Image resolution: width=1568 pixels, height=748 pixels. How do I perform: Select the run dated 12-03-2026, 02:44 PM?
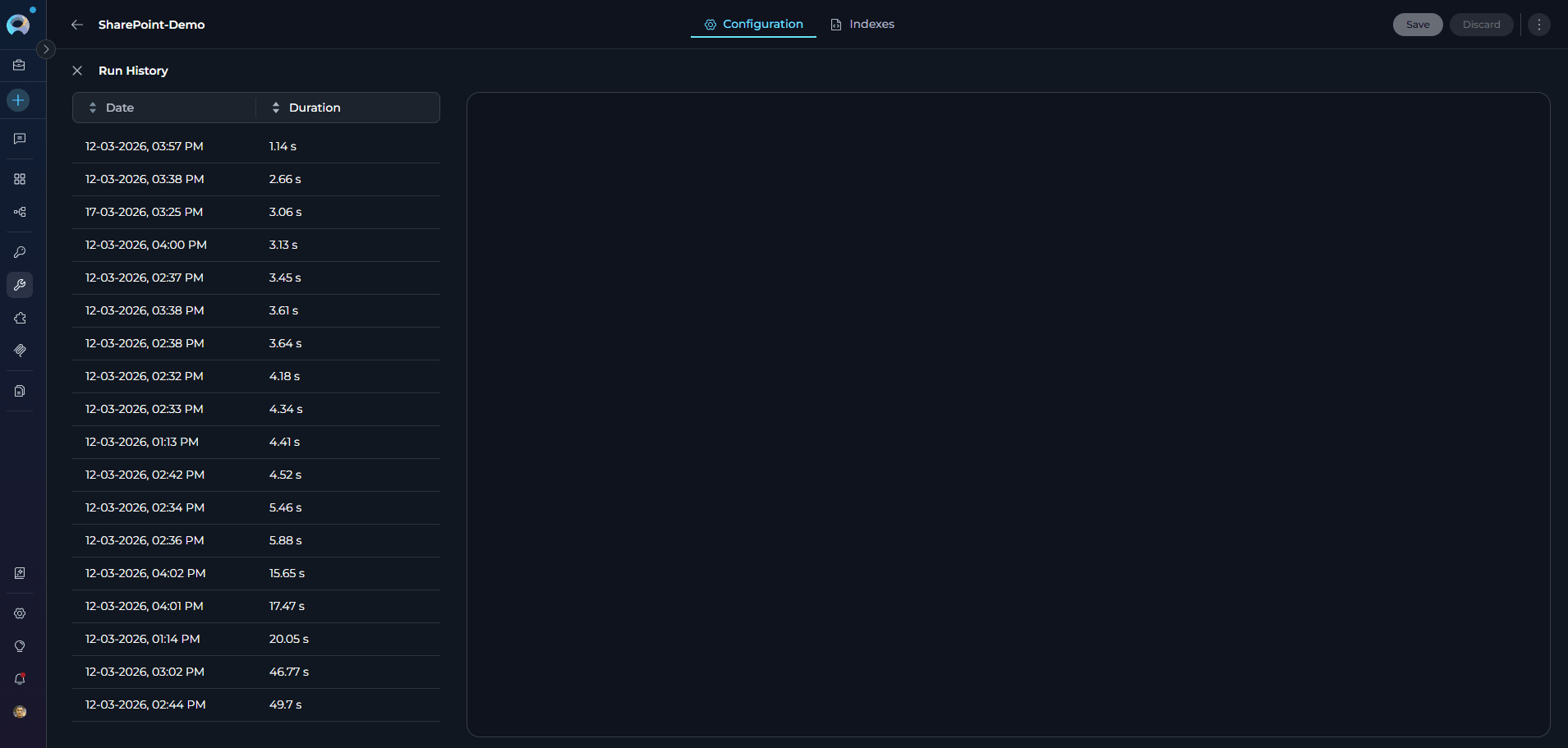256,704
